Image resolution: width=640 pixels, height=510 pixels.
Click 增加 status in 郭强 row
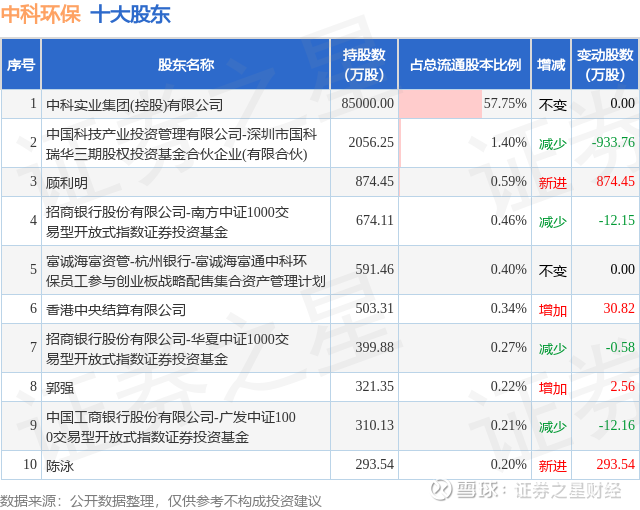(553, 388)
